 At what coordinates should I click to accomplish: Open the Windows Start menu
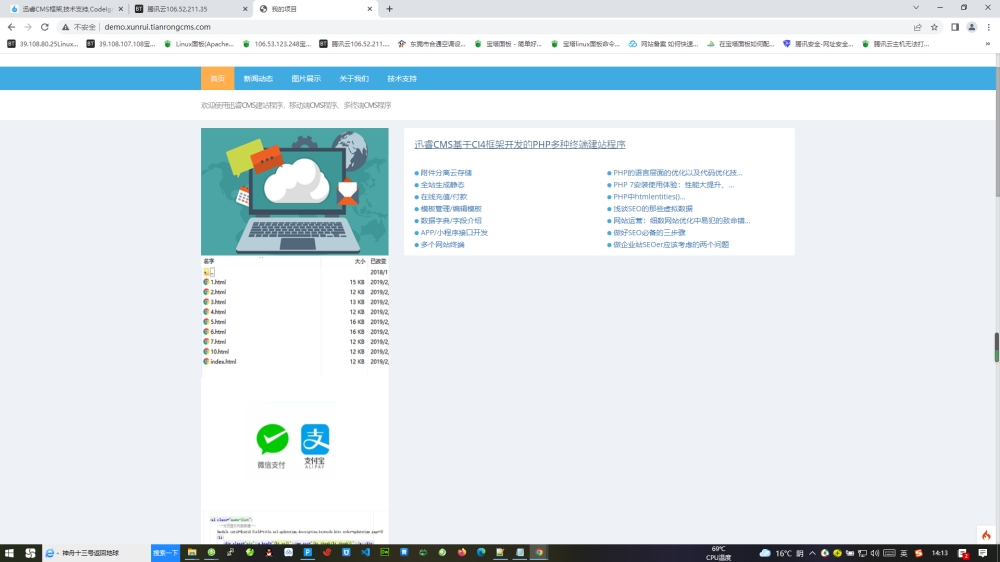(9, 553)
